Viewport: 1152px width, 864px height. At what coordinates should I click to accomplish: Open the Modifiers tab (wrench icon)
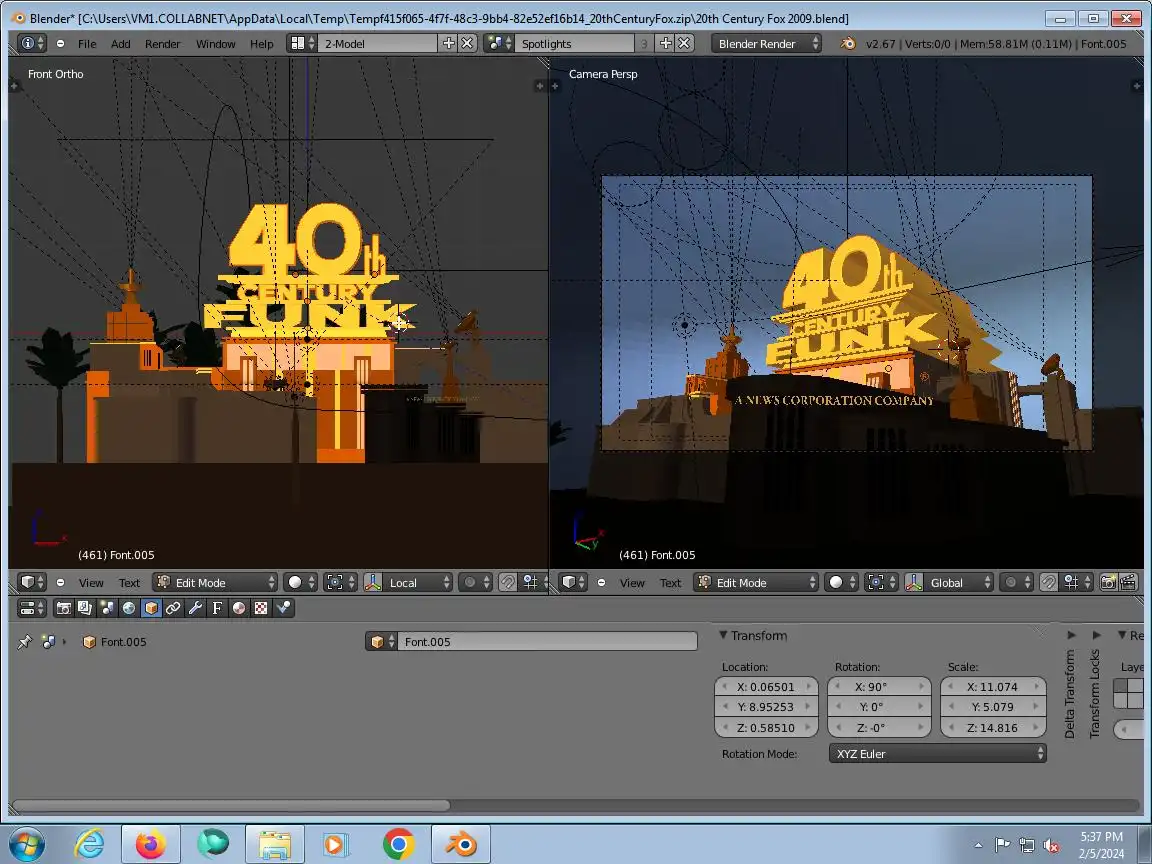pos(195,608)
